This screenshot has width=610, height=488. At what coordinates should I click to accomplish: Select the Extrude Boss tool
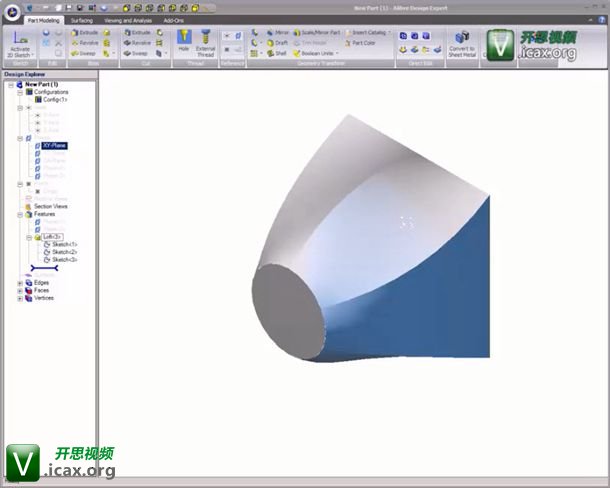click(84, 33)
